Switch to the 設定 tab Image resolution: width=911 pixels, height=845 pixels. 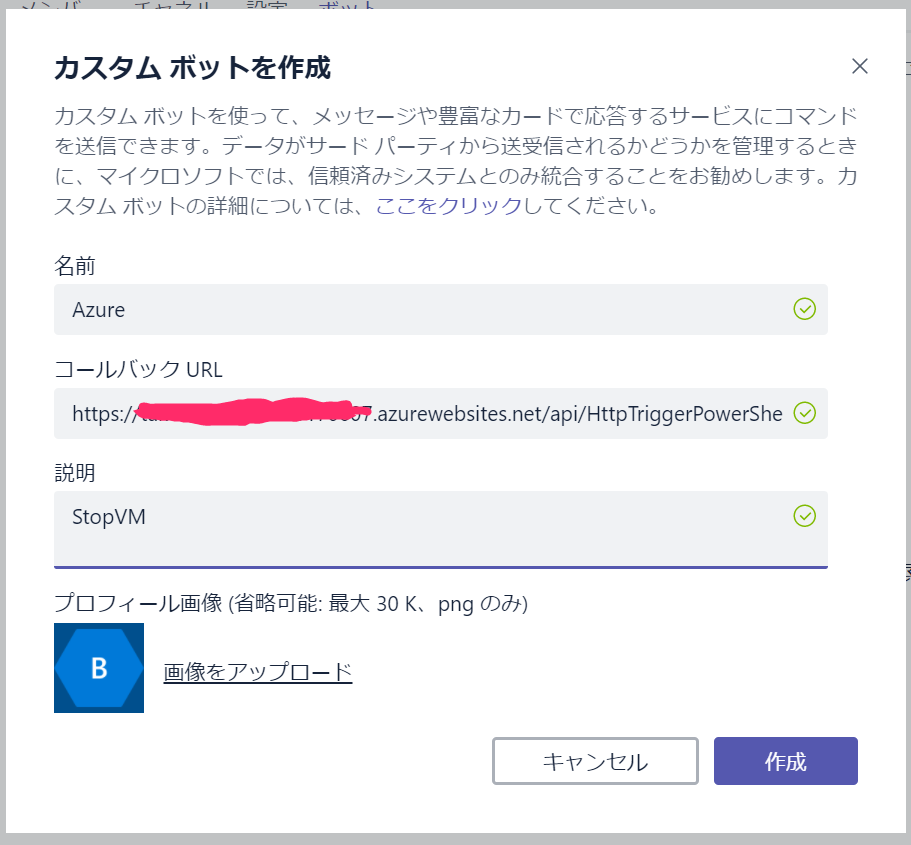(x=263, y=6)
